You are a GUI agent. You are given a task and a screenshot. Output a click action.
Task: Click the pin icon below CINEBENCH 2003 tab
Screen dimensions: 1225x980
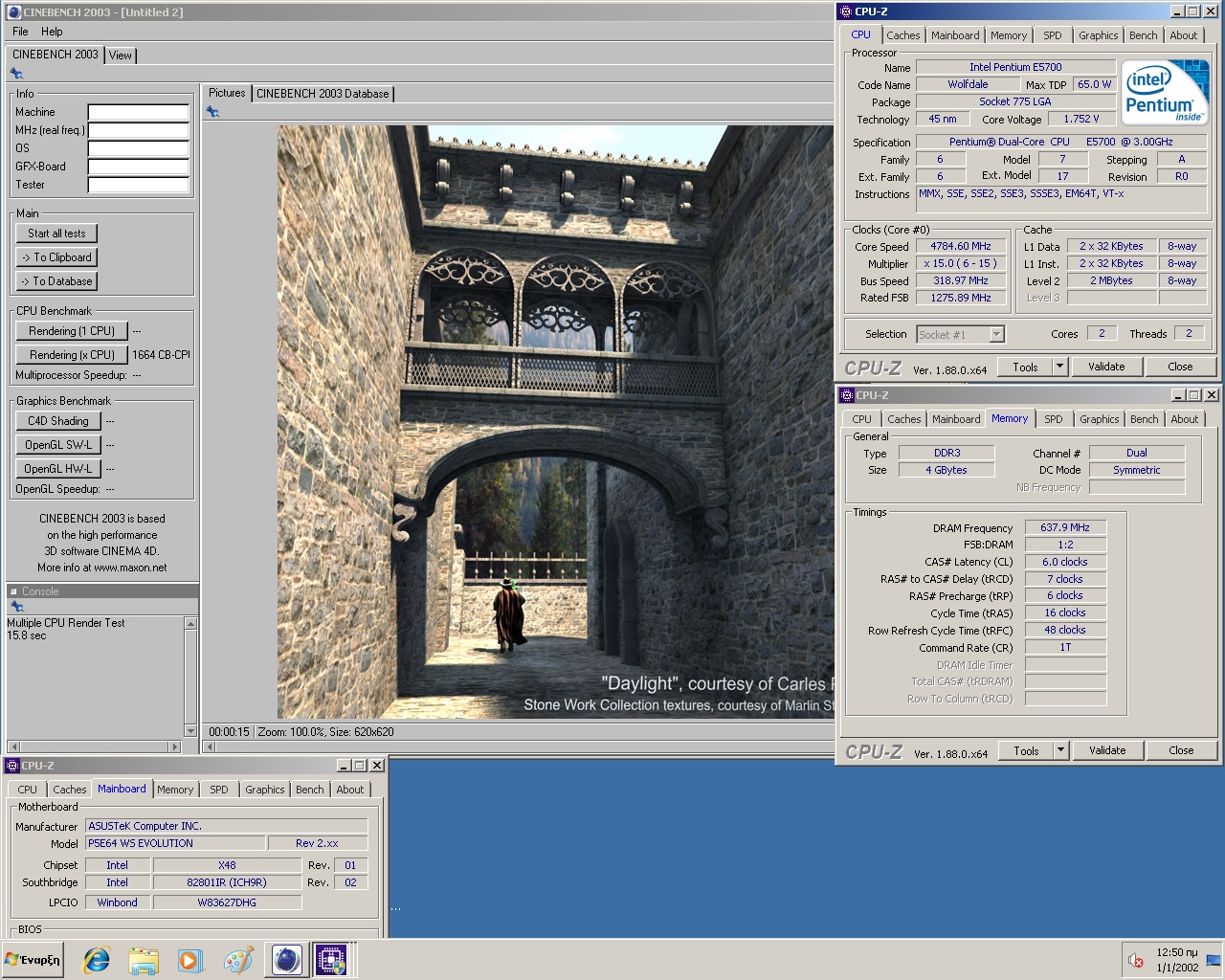coord(16,74)
